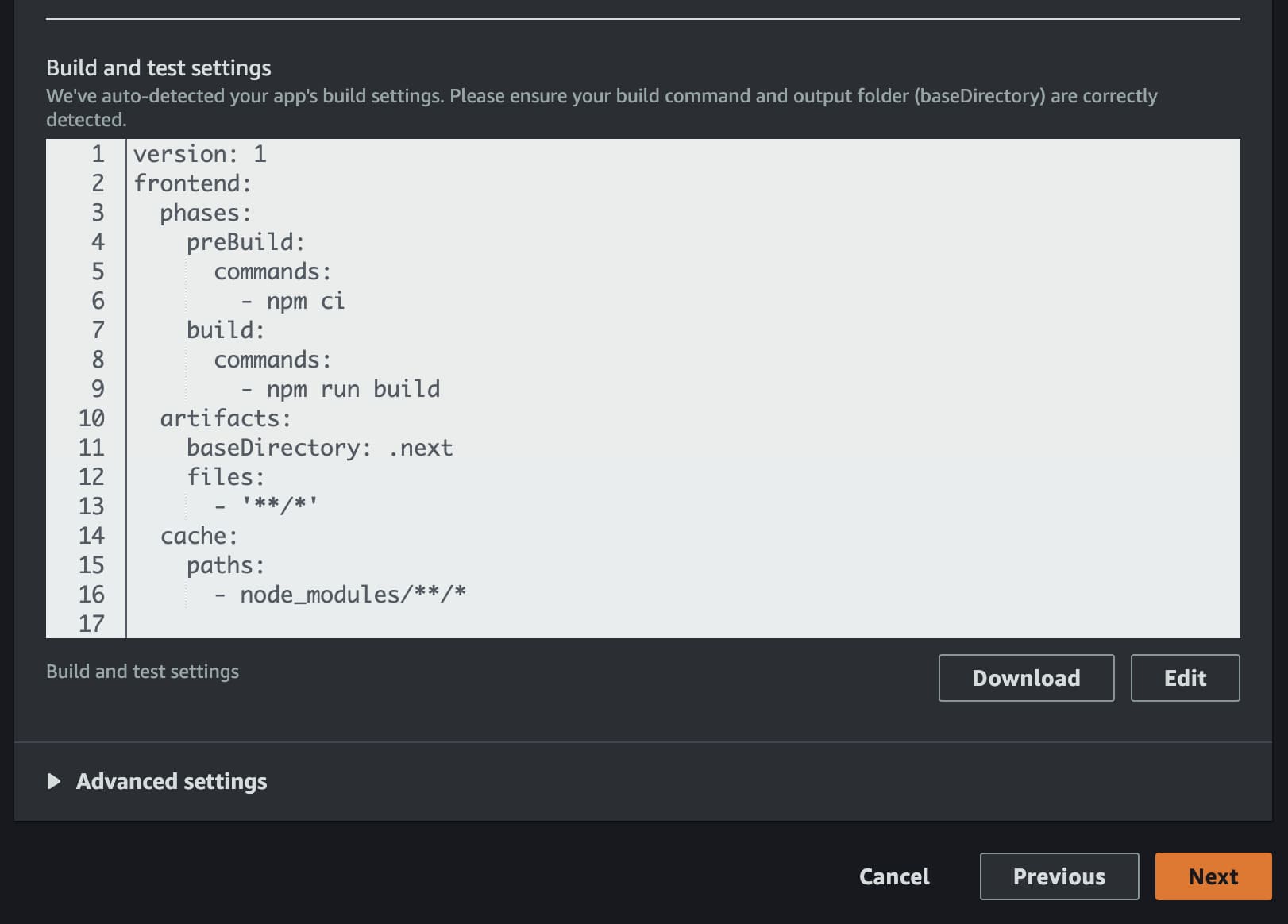The height and width of the screenshot is (924, 1288).
Task: Click the 'phases:' line in the YAML
Action: 206,213
